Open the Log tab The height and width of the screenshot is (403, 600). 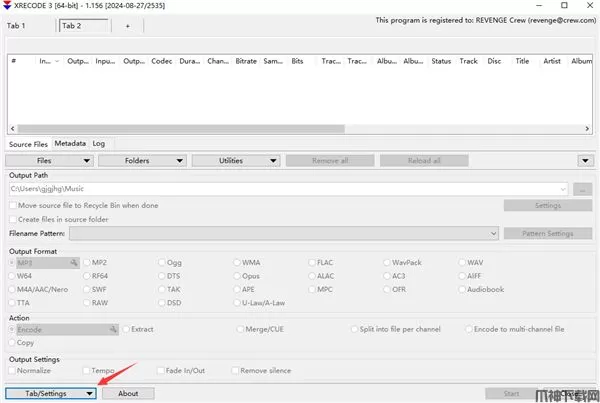98,144
